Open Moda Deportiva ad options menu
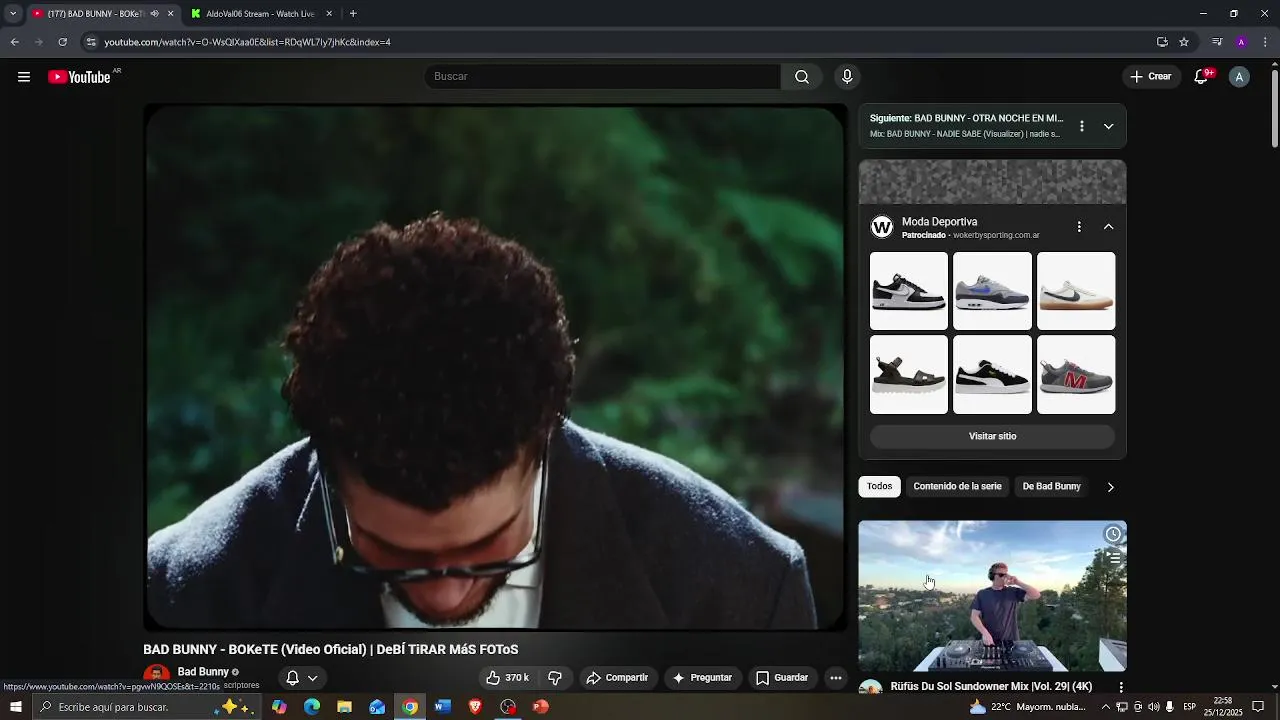Viewport: 1280px width, 720px height. [1079, 227]
